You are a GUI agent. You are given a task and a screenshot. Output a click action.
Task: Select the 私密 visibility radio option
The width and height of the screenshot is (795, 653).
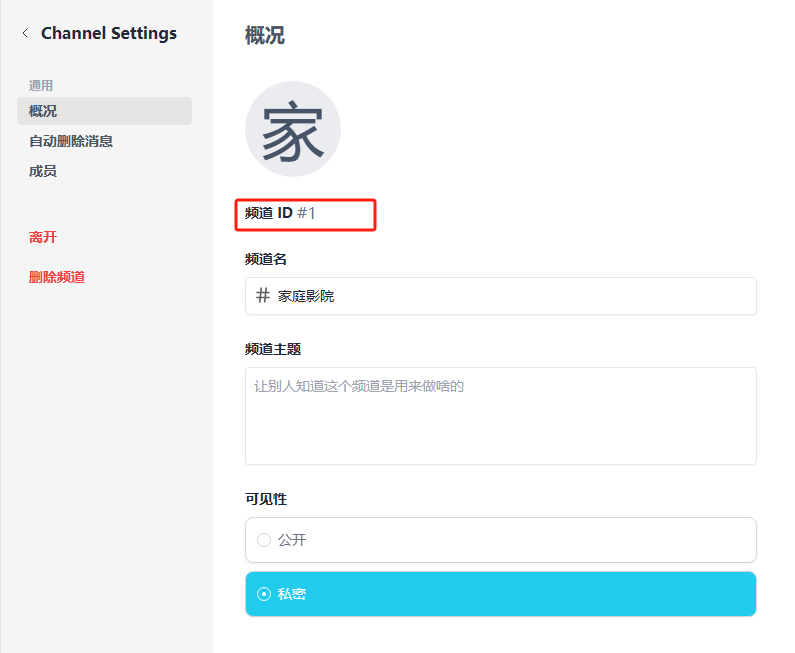click(264, 594)
